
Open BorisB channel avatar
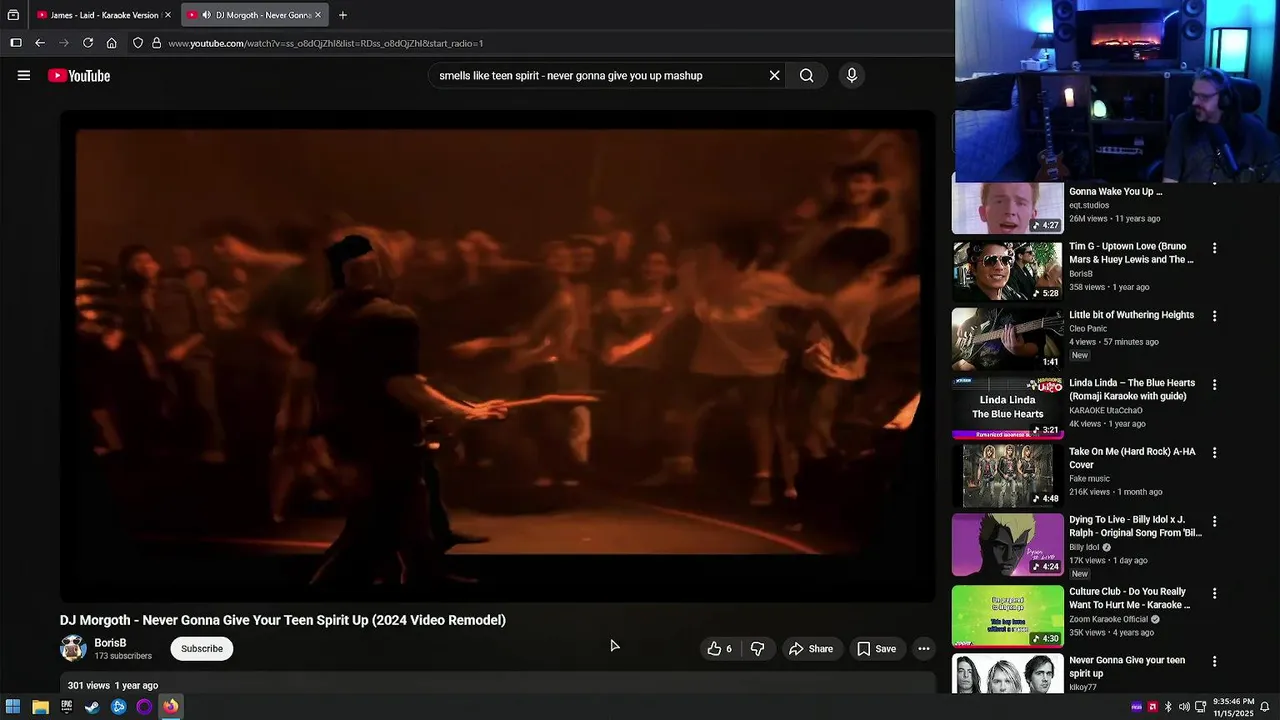click(x=73, y=648)
